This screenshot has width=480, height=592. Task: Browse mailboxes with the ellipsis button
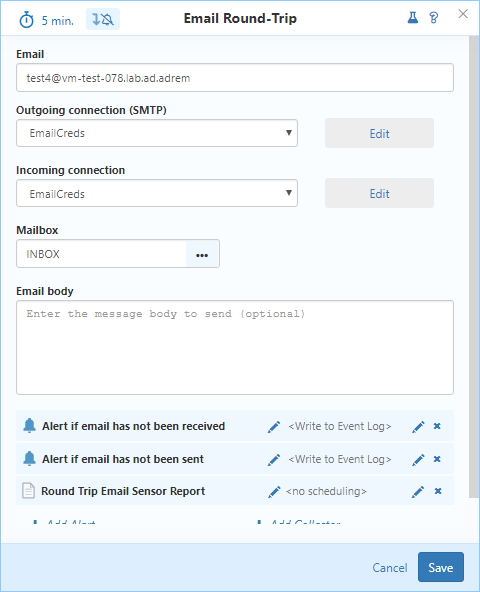tap(202, 254)
